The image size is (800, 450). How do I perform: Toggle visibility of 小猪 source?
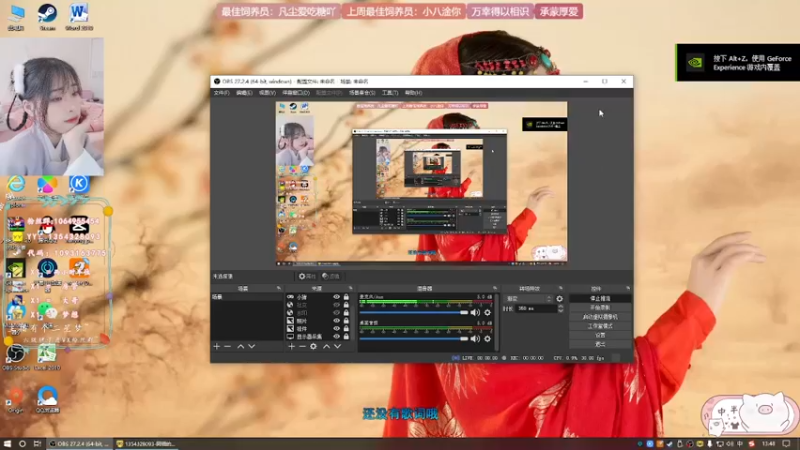(336, 297)
